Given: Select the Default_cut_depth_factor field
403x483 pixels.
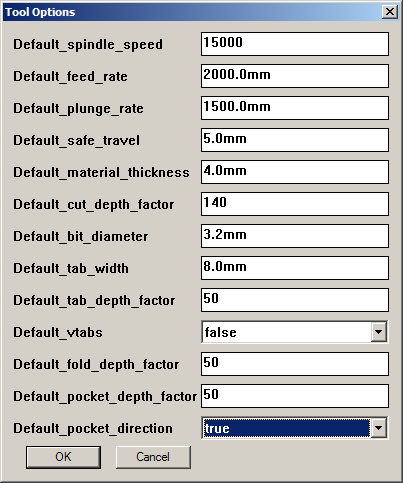Looking at the screenshot, I should tap(295, 204).
